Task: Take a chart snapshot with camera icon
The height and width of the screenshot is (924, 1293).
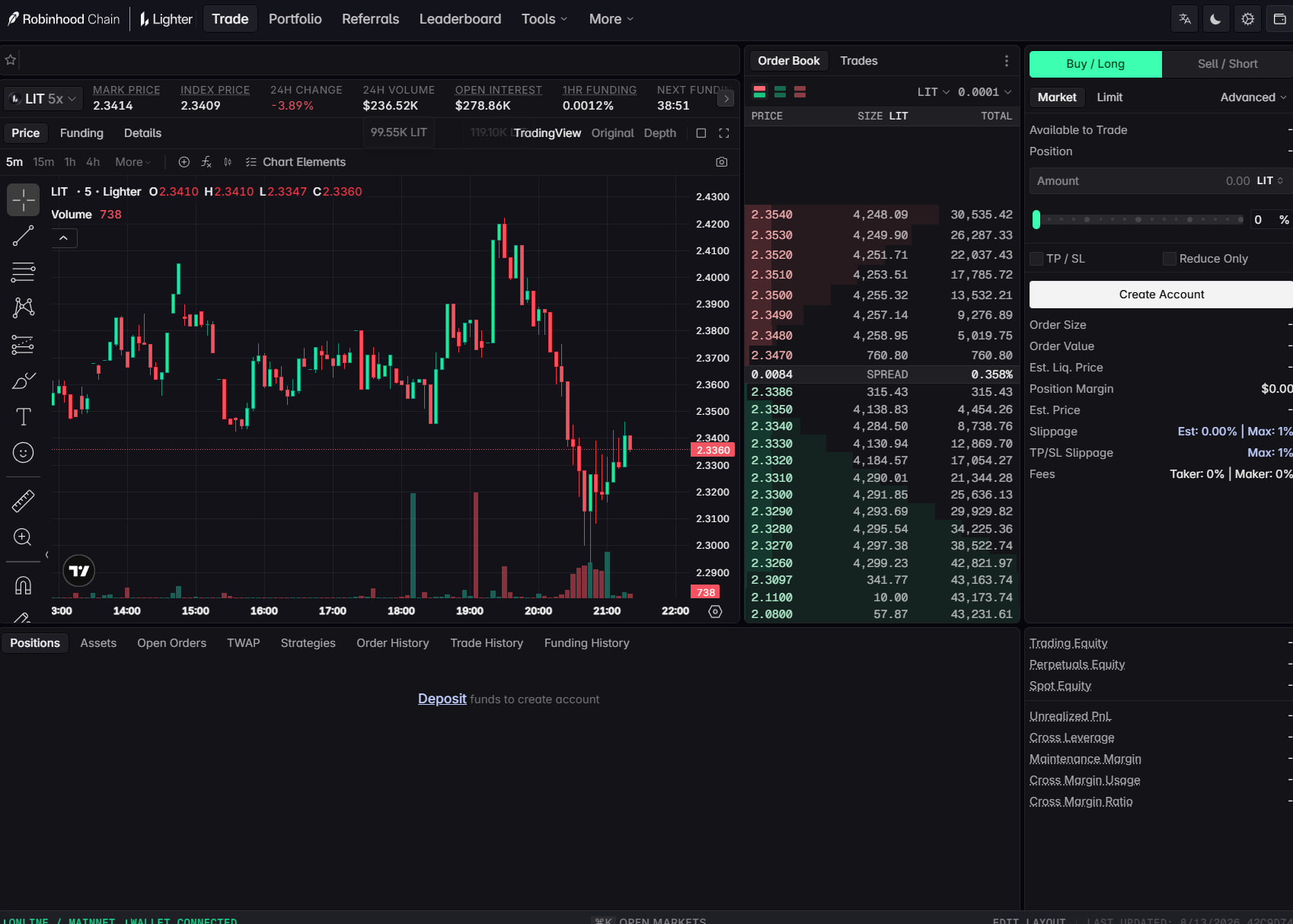Action: (x=722, y=162)
